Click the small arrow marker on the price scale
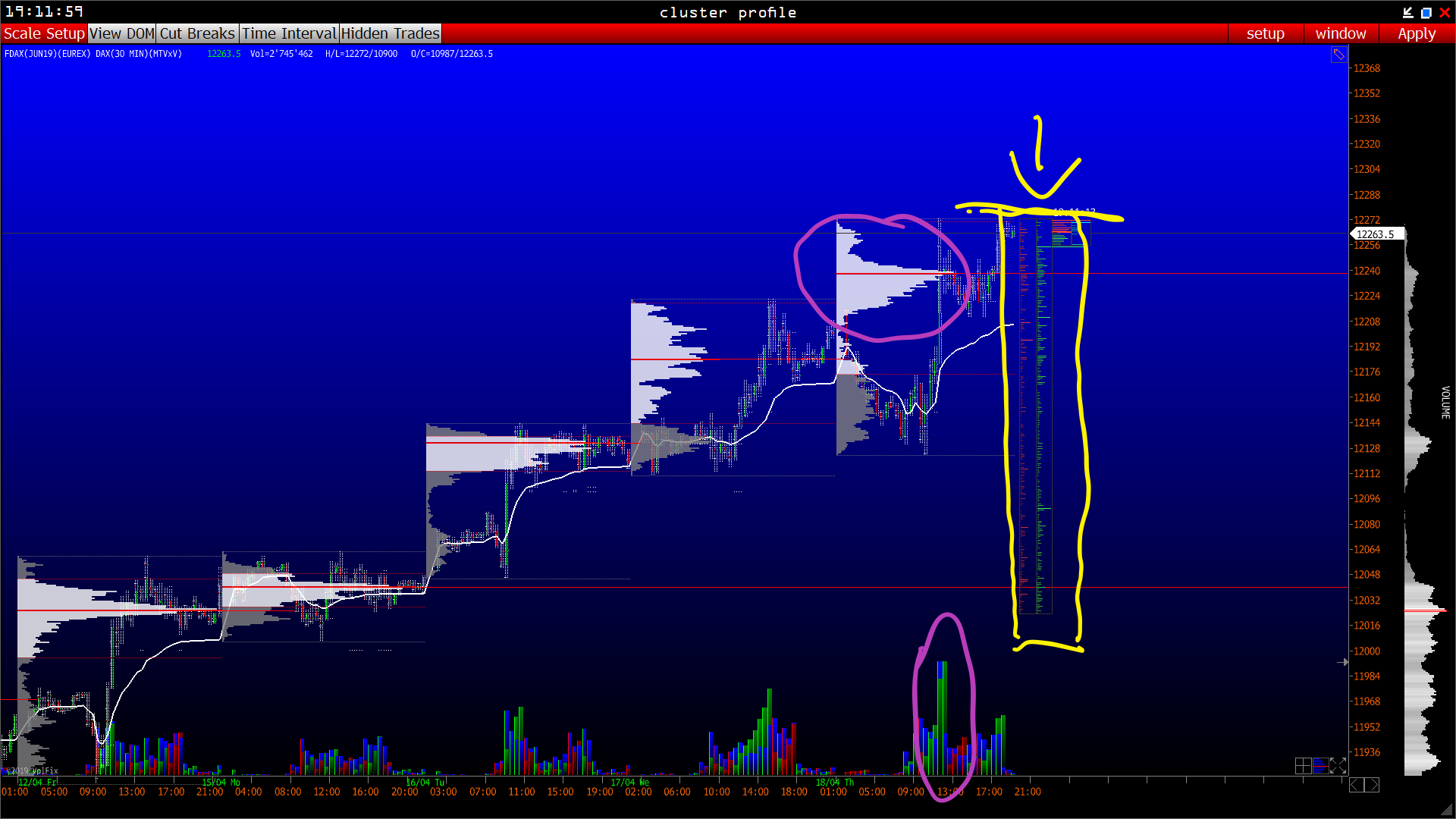The image size is (1456, 819). coord(1342,662)
